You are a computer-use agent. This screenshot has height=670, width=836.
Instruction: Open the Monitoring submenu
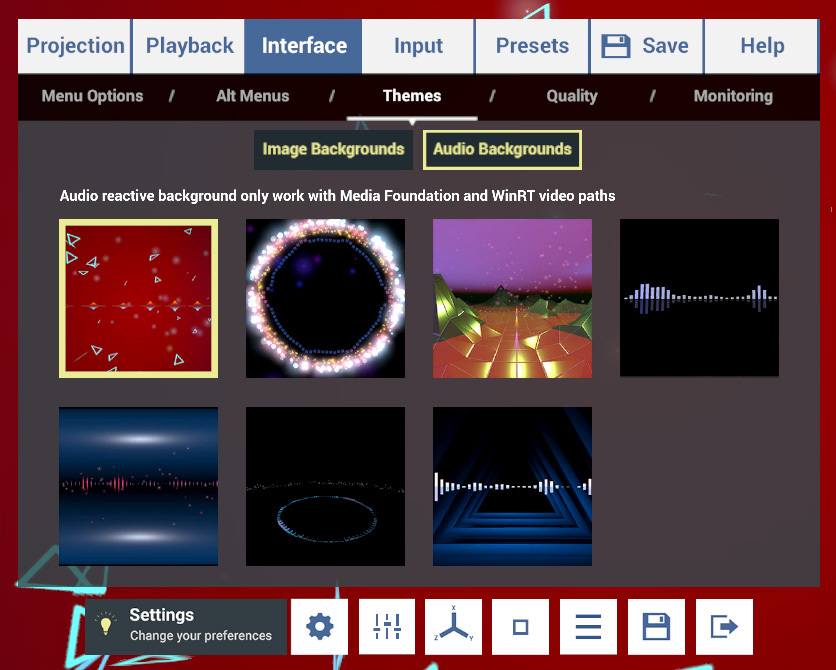coord(733,96)
